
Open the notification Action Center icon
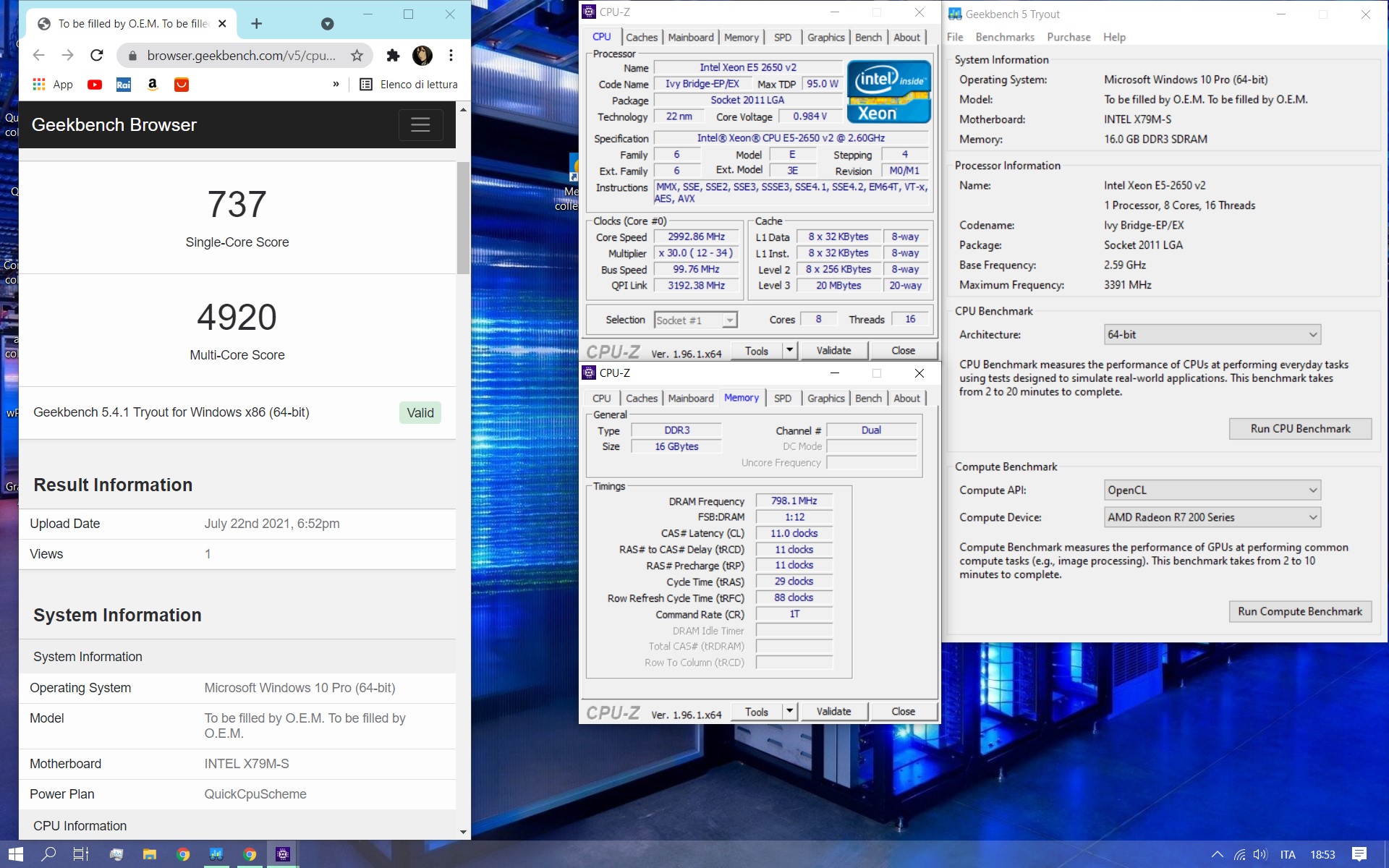pos(1359,854)
